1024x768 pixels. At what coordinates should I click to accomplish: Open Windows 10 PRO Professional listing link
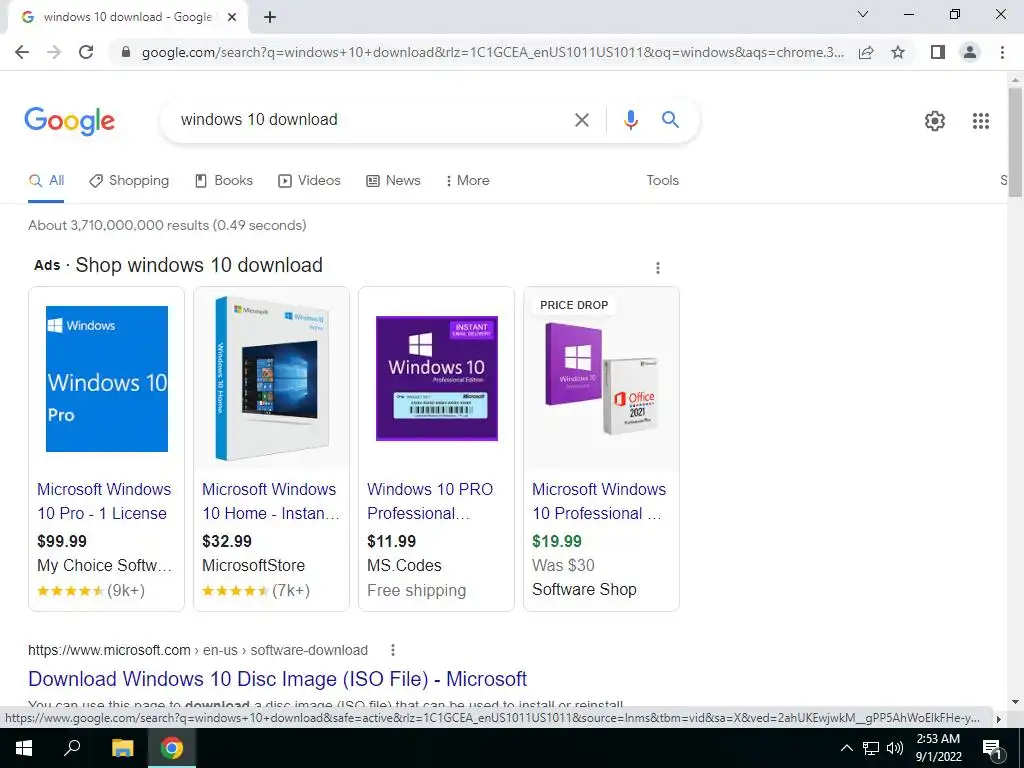coord(430,501)
